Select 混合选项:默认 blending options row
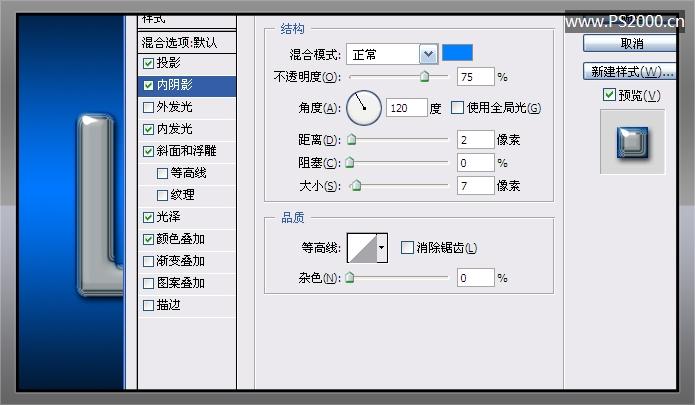 [187, 43]
